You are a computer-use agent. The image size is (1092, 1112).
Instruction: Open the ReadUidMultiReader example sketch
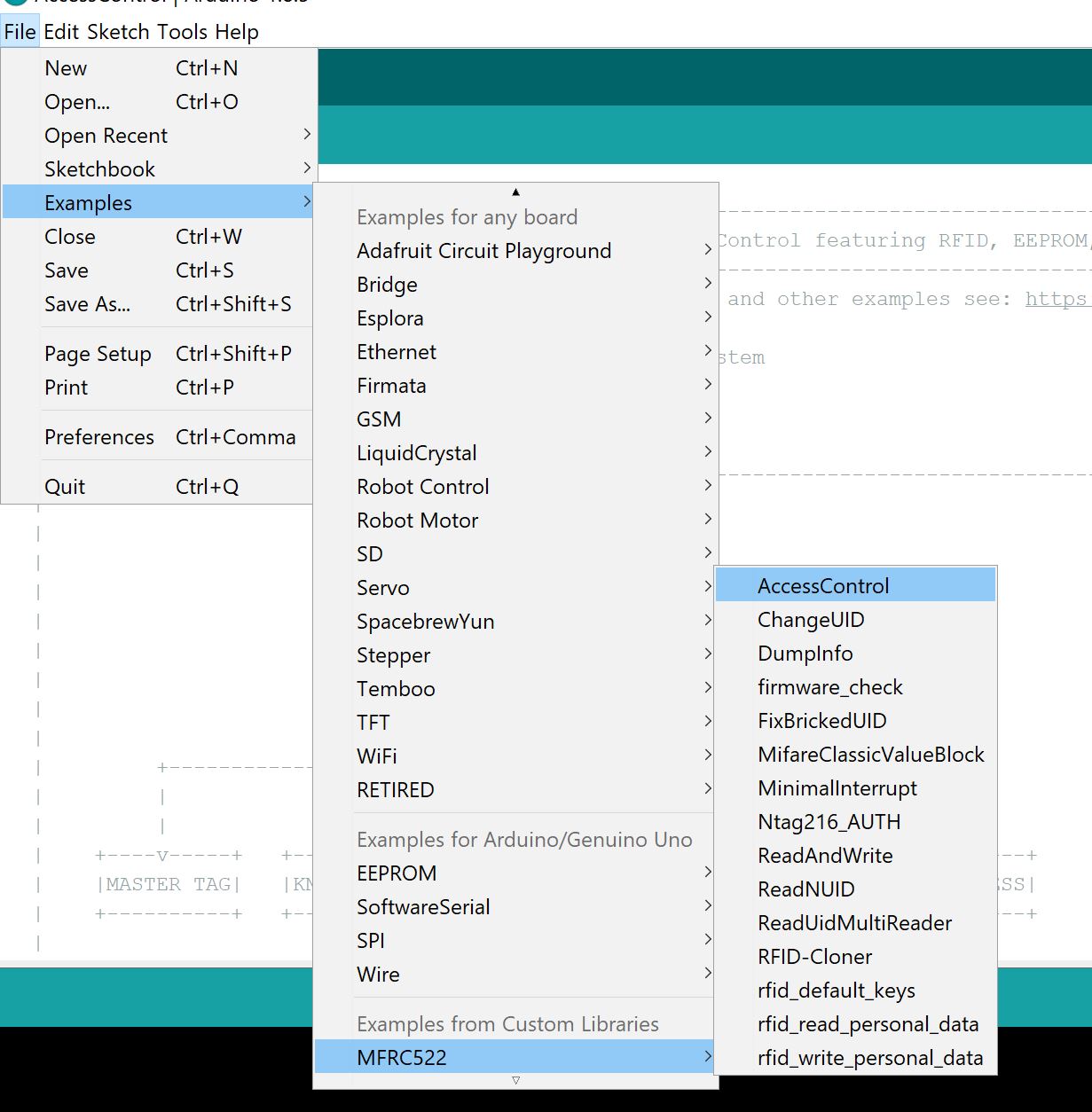click(856, 923)
